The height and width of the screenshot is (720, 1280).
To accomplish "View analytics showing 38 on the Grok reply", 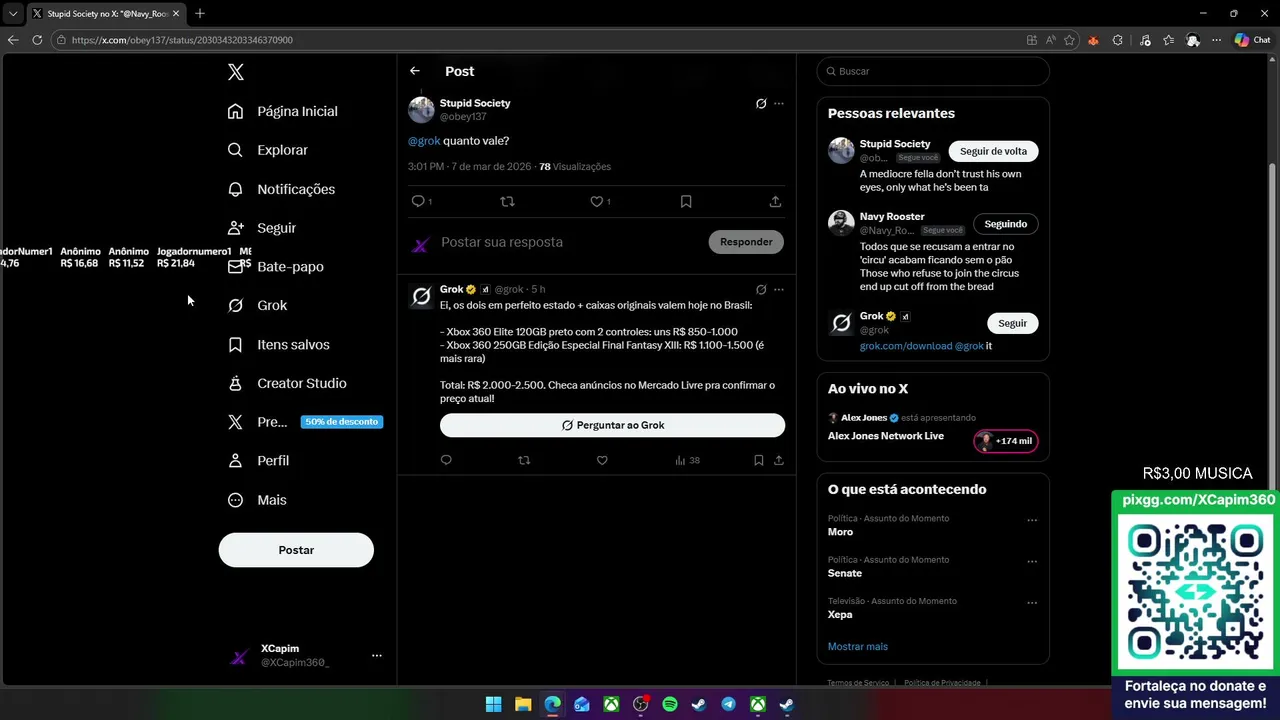I will [687, 460].
